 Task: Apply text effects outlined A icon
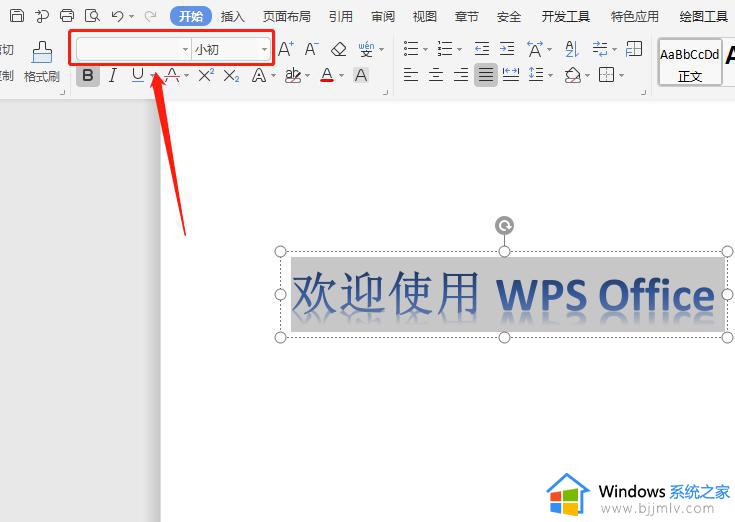(259, 75)
